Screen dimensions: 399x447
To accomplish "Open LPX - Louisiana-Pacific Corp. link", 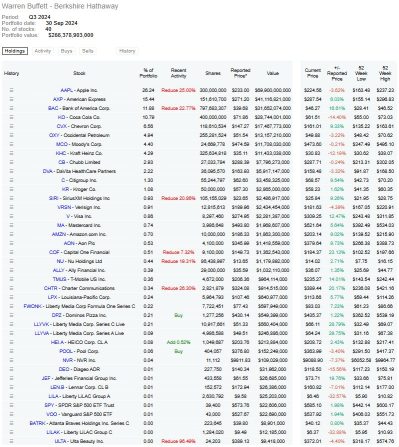I will pyautogui.click(x=79, y=297).
